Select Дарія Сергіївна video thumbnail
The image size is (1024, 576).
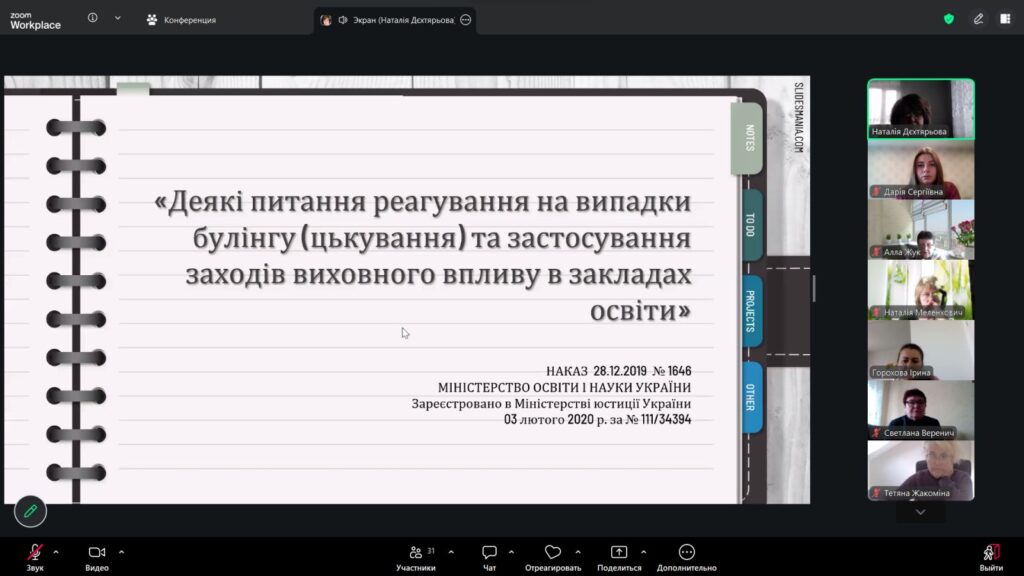921,170
